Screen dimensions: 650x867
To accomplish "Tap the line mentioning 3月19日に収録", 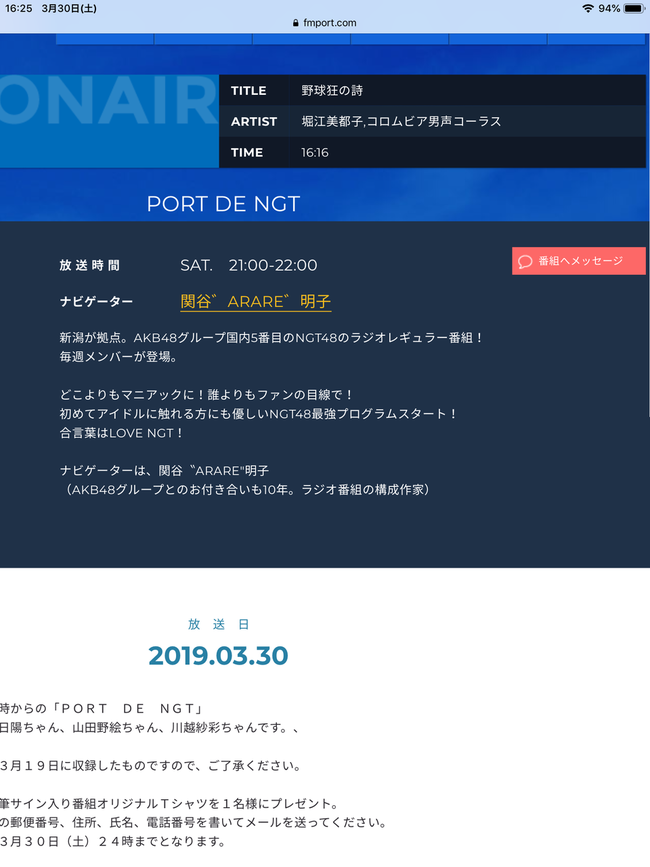I will tap(151, 766).
